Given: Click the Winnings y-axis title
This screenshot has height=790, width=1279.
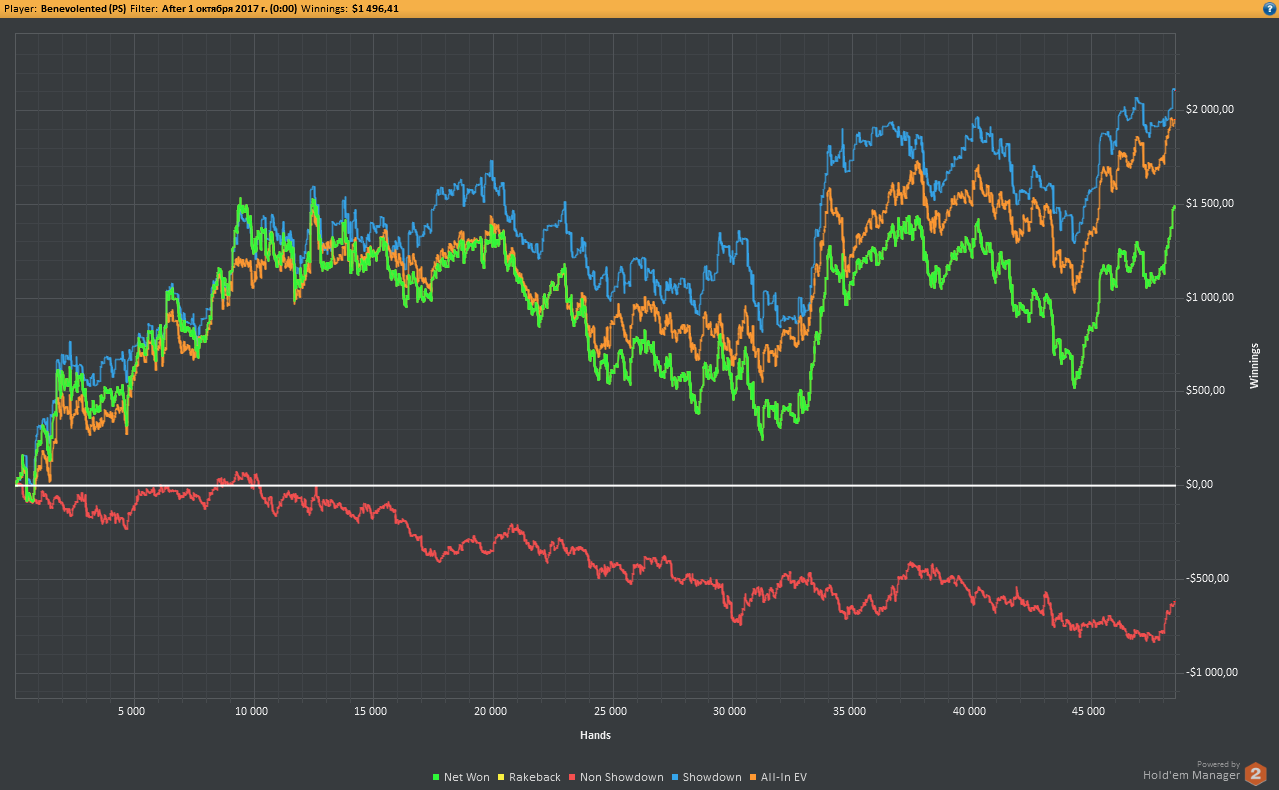Looking at the screenshot, I should [1256, 365].
